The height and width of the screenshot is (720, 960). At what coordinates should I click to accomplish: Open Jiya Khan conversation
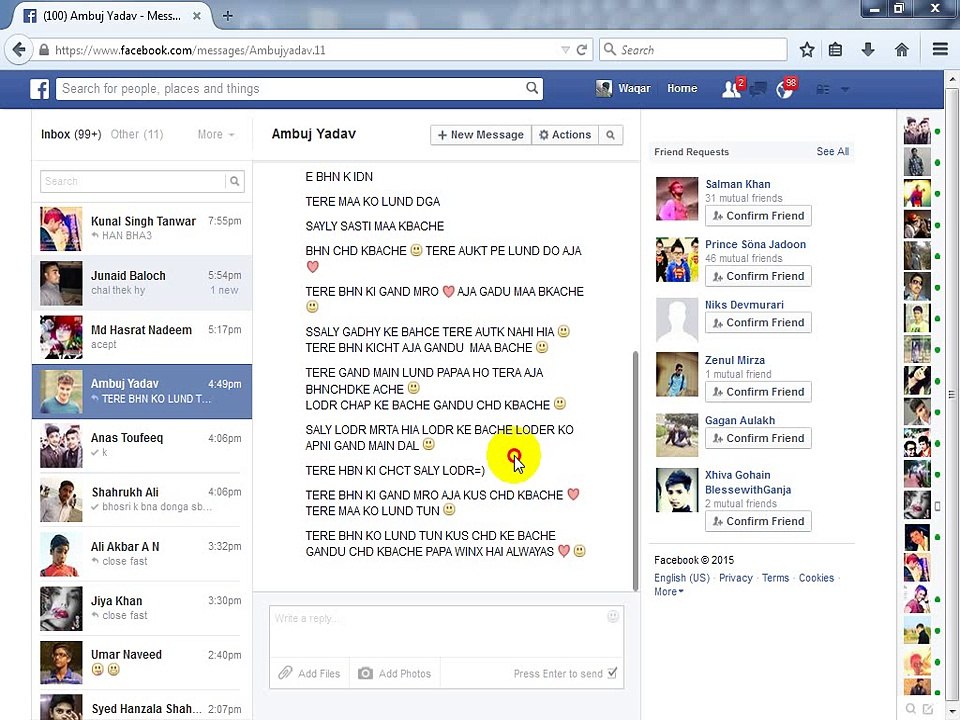142,608
